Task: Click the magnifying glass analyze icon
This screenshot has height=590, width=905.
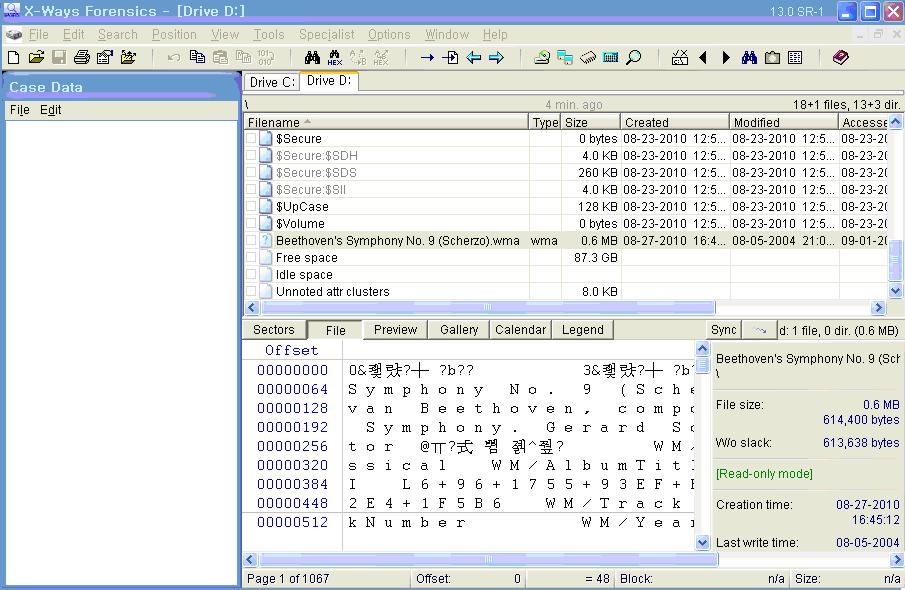Action: 634,57
